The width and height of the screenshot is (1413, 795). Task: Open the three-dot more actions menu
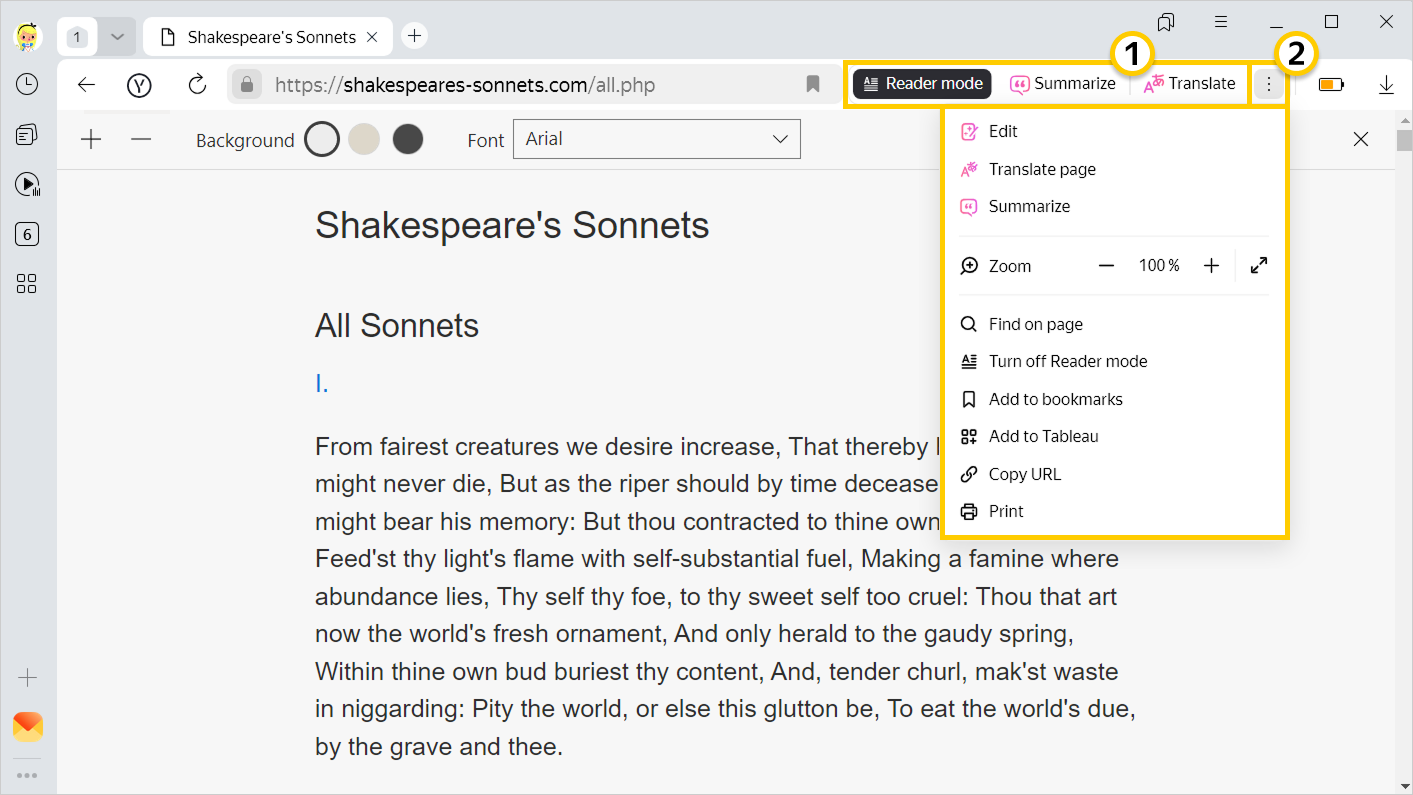pyautogui.click(x=1269, y=85)
